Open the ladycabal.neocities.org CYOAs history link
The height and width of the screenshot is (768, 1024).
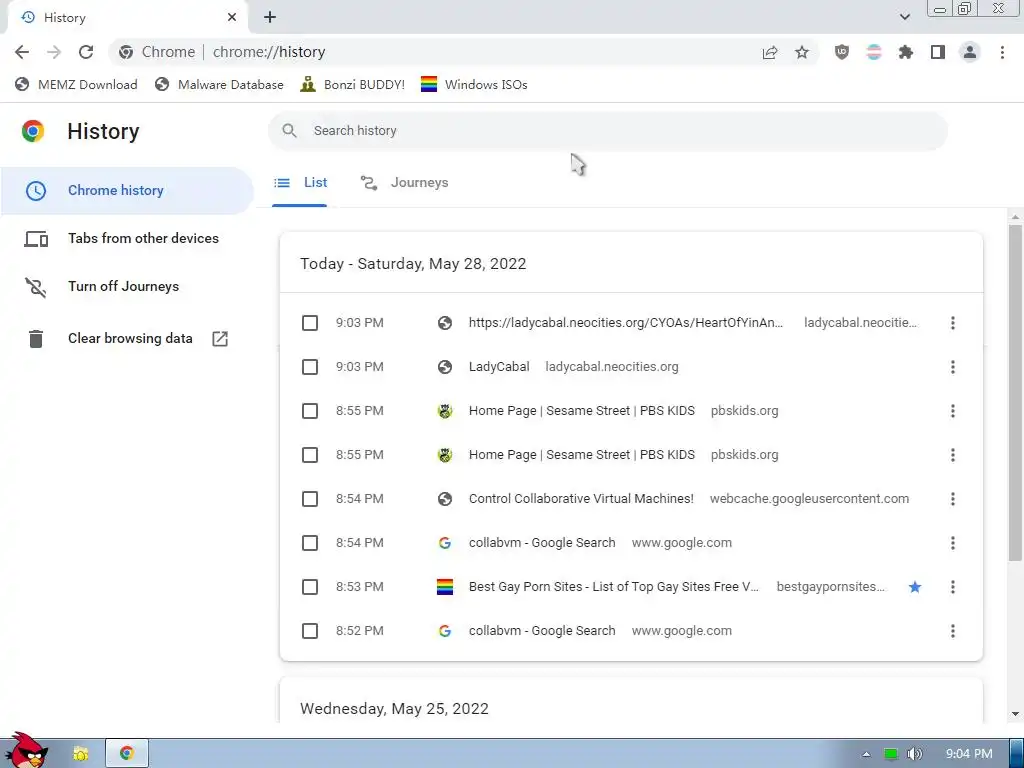626,323
